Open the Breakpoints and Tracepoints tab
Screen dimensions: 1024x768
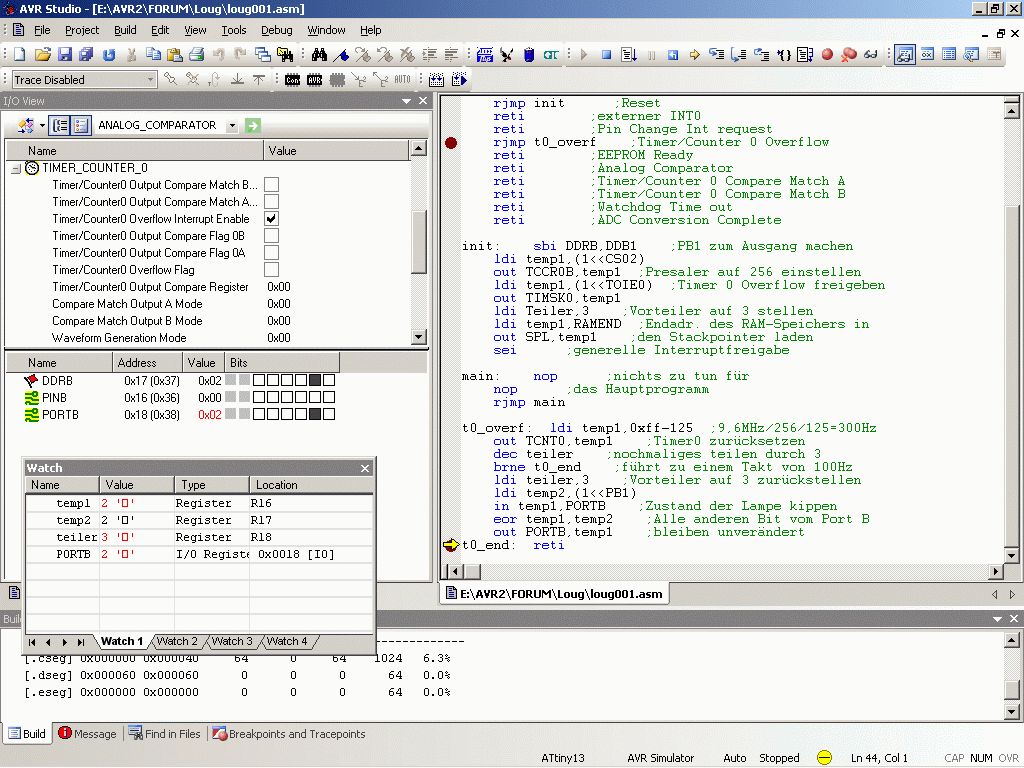(x=288, y=734)
